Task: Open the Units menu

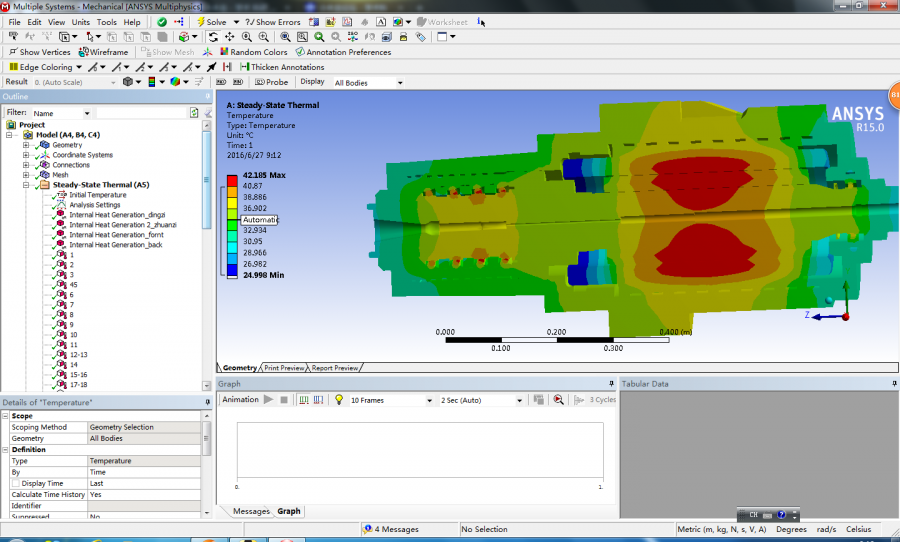Action: (80, 22)
